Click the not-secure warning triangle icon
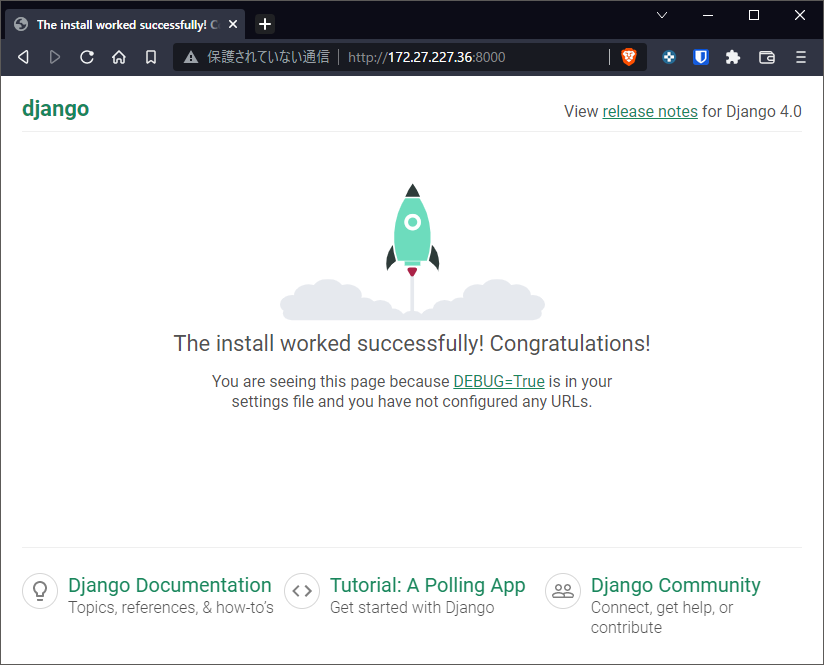The height and width of the screenshot is (665, 824). point(191,57)
